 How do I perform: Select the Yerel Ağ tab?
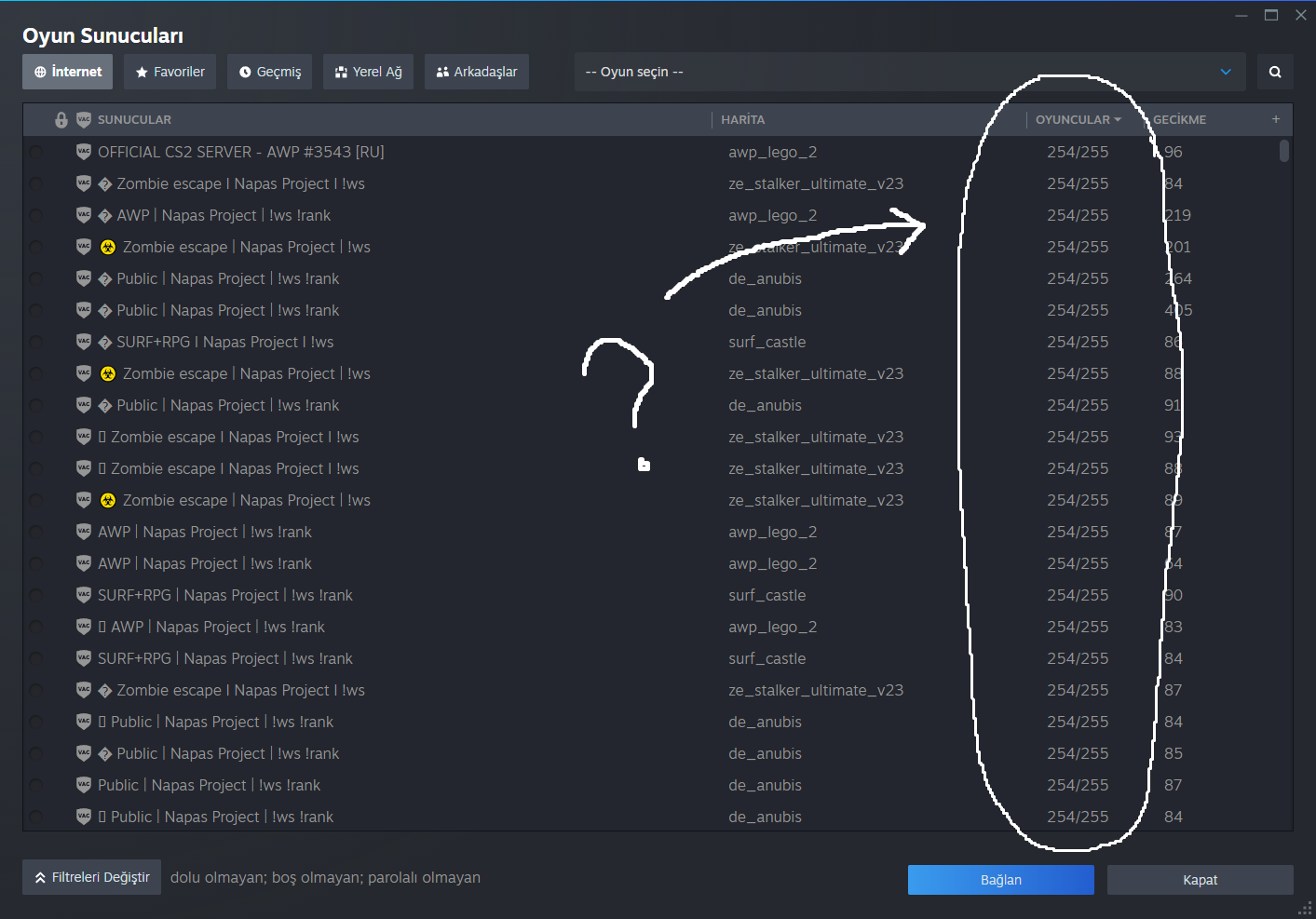[x=369, y=72]
